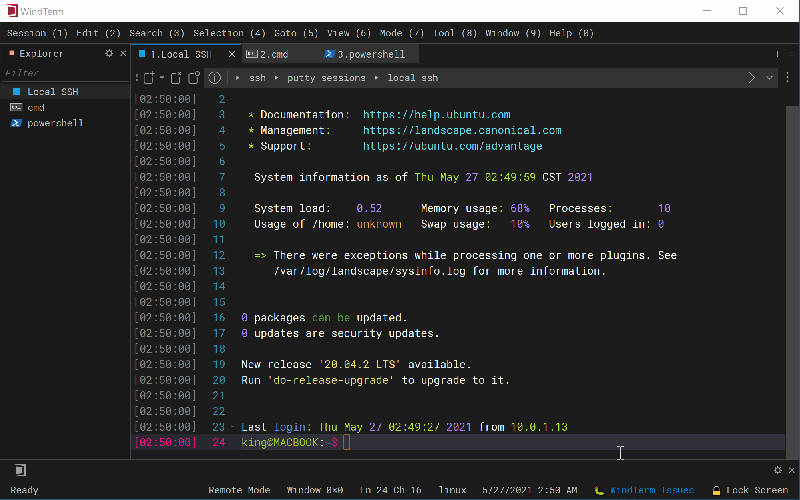
Task: Toggle Remote Mode in status bar
Action: coord(239,490)
